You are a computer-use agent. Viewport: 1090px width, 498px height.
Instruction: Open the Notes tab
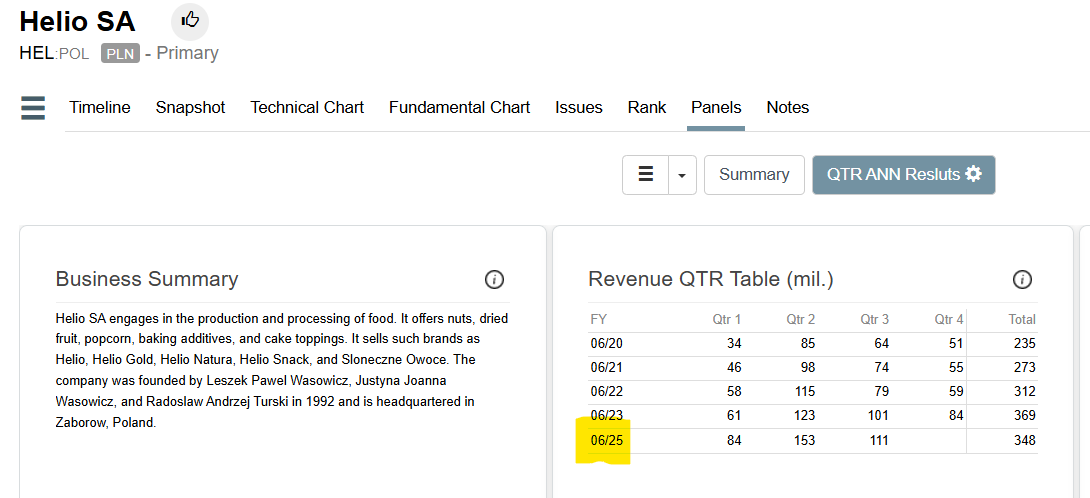pyautogui.click(x=788, y=108)
